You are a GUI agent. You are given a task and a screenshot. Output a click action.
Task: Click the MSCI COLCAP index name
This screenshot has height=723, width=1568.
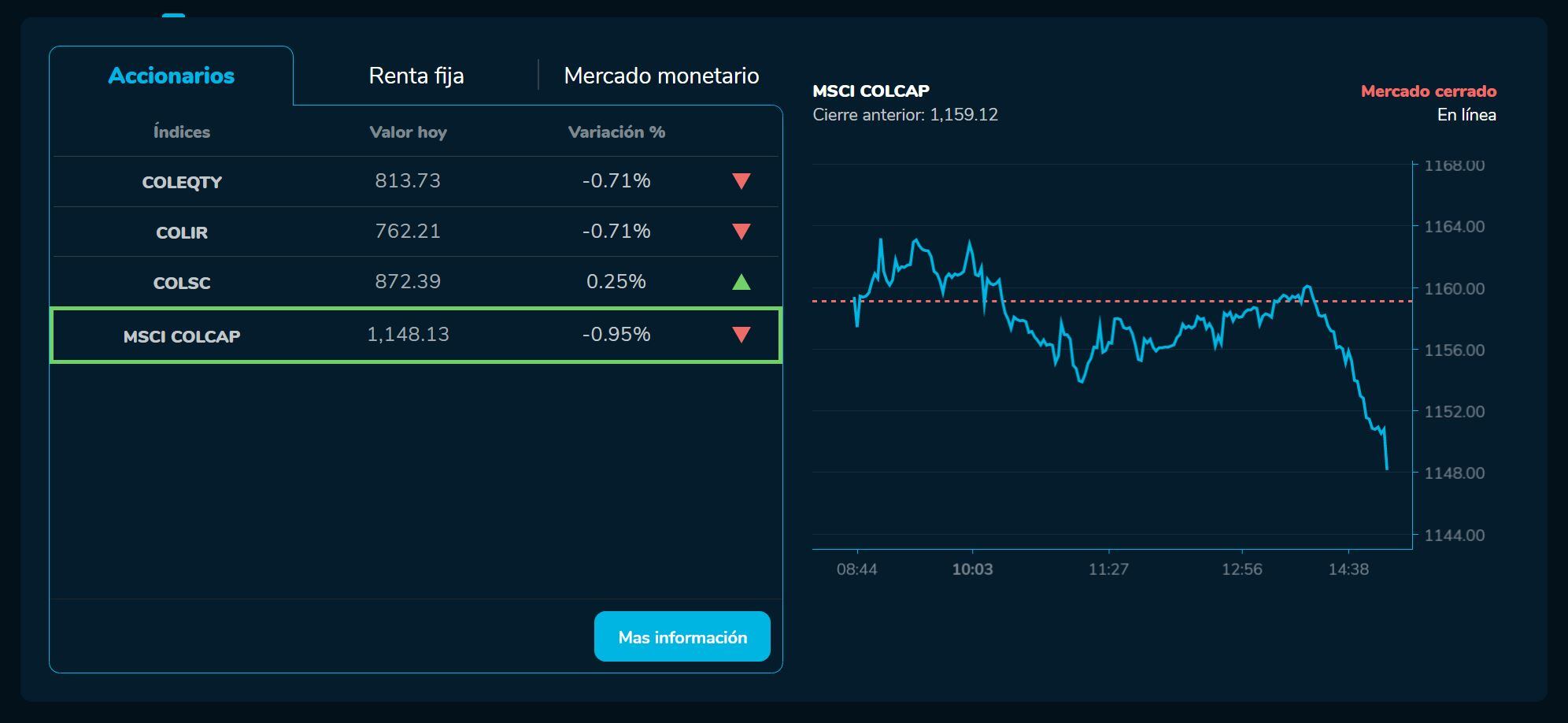pos(182,336)
